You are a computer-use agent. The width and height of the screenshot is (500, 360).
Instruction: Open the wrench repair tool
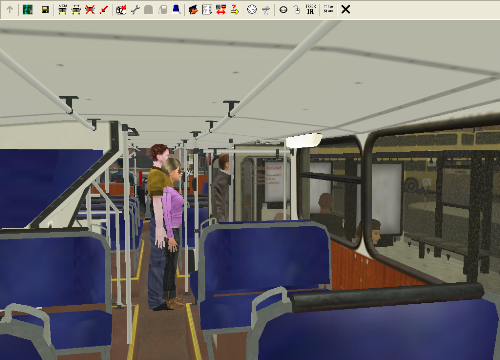[135, 10]
